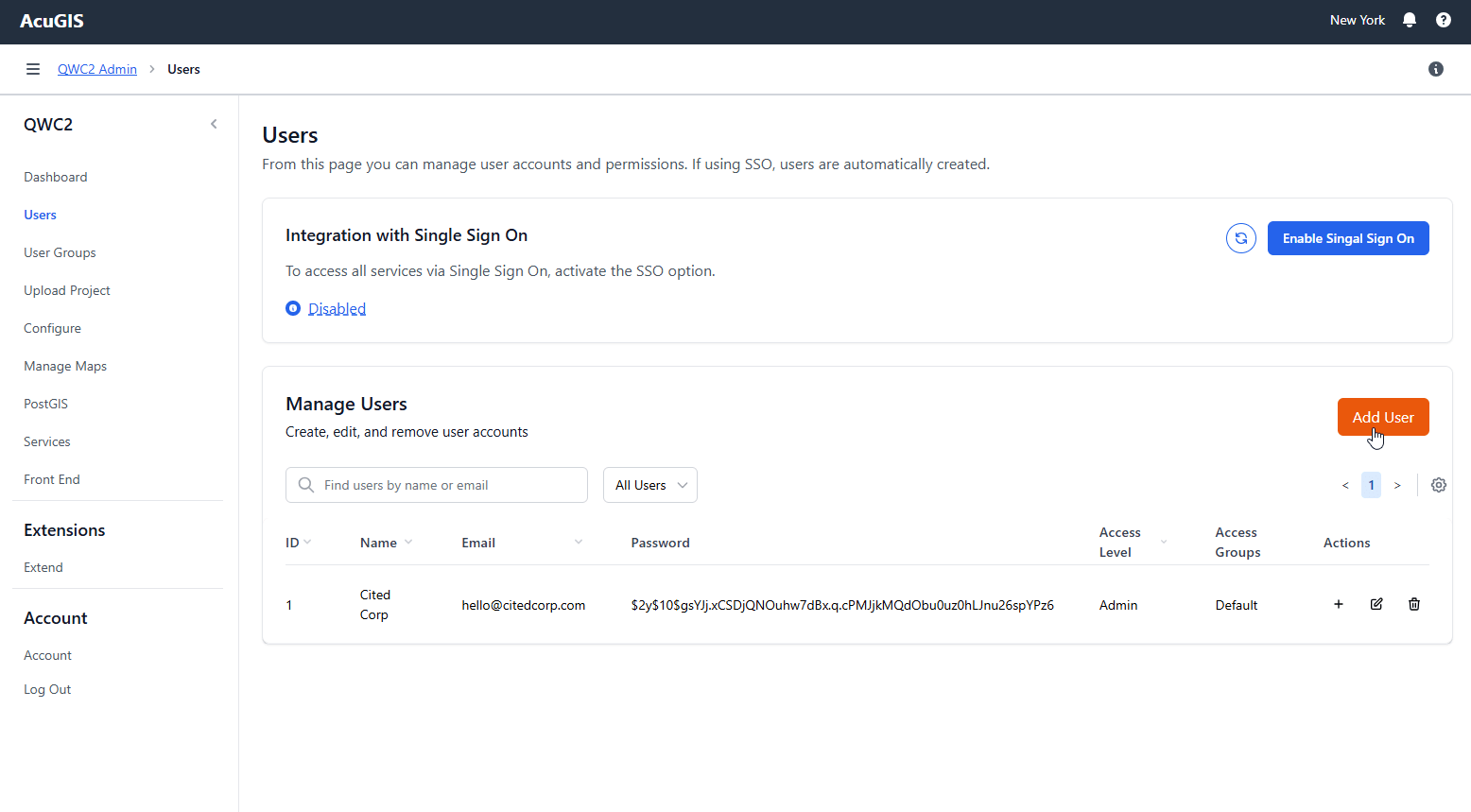Focus the Find users search field
The image size is (1471, 812).
click(444, 485)
